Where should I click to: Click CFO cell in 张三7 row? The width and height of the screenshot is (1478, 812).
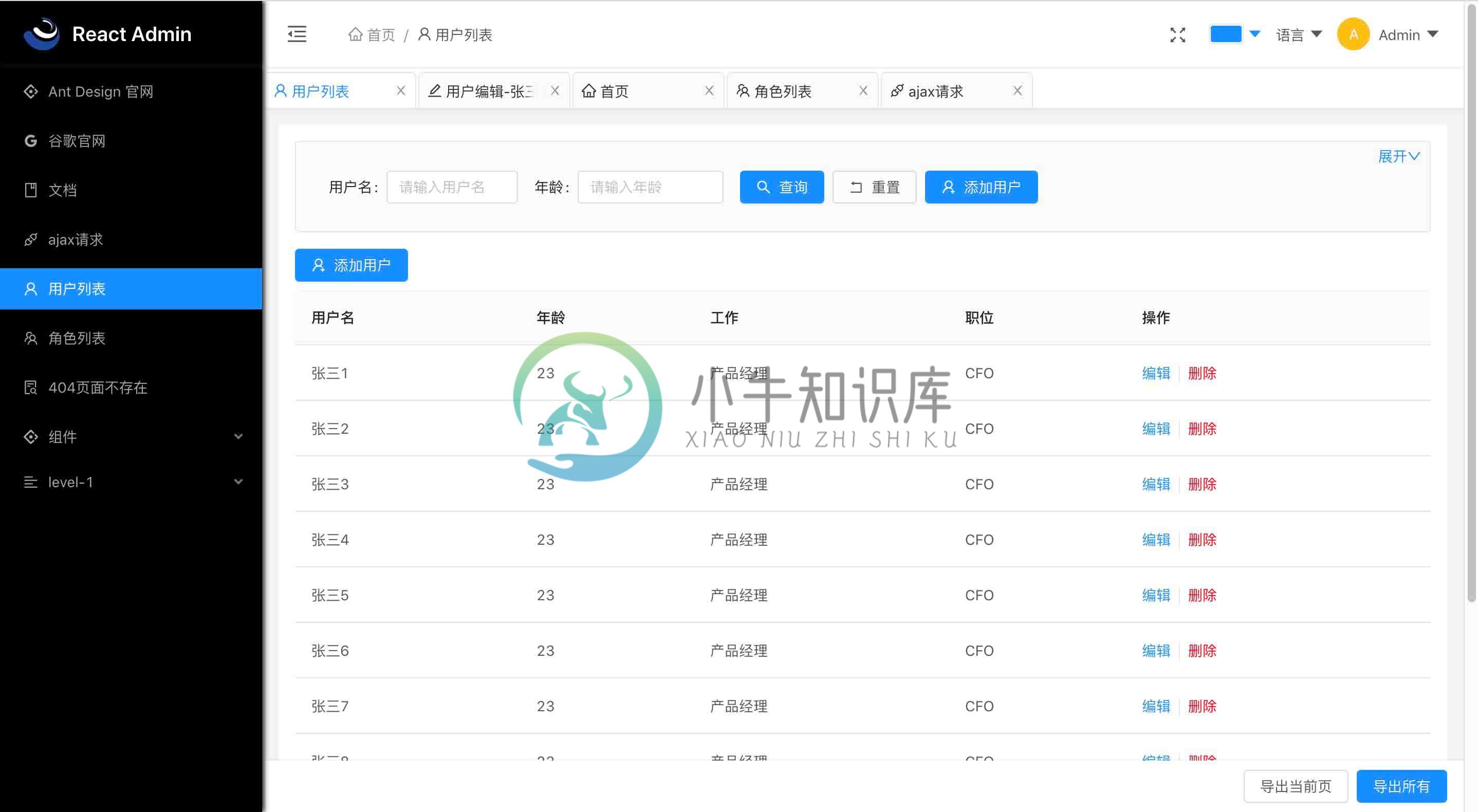pyautogui.click(x=980, y=707)
